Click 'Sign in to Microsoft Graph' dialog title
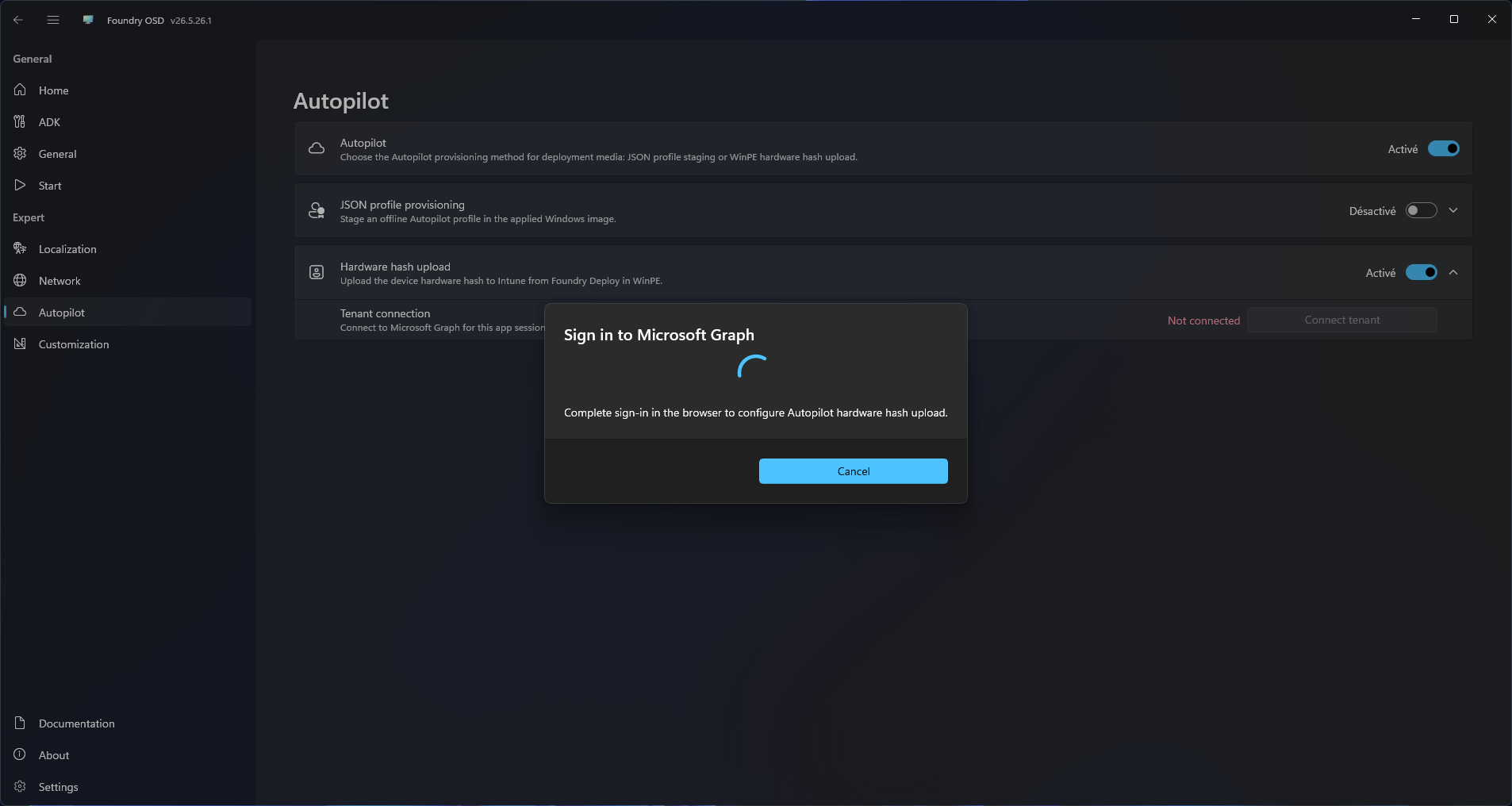The height and width of the screenshot is (806, 1512). click(x=658, y=335)
